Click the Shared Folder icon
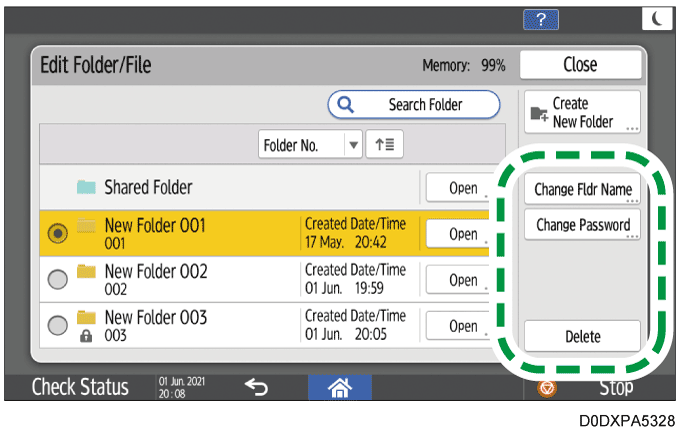Screen dimensions: 679x431 [x=87, y=188]
